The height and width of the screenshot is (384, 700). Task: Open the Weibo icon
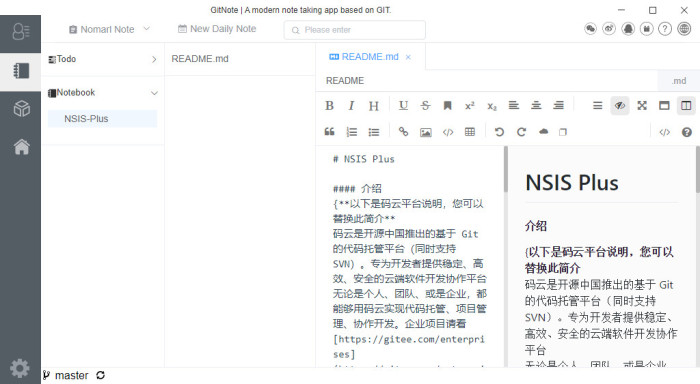609,29
